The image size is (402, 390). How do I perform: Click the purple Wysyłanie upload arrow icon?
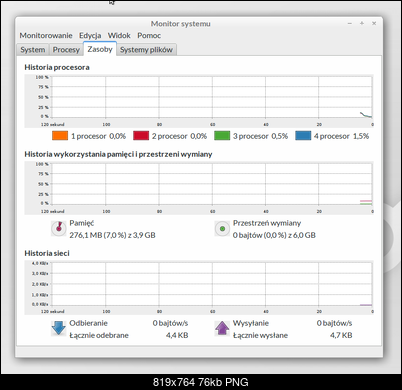(x=222, y=328)
